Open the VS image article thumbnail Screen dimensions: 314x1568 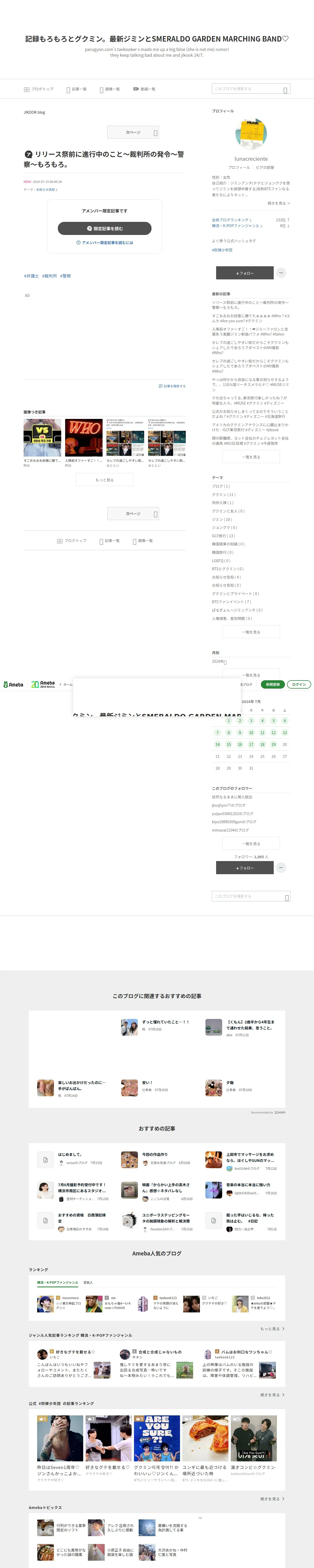pos(43,438)
